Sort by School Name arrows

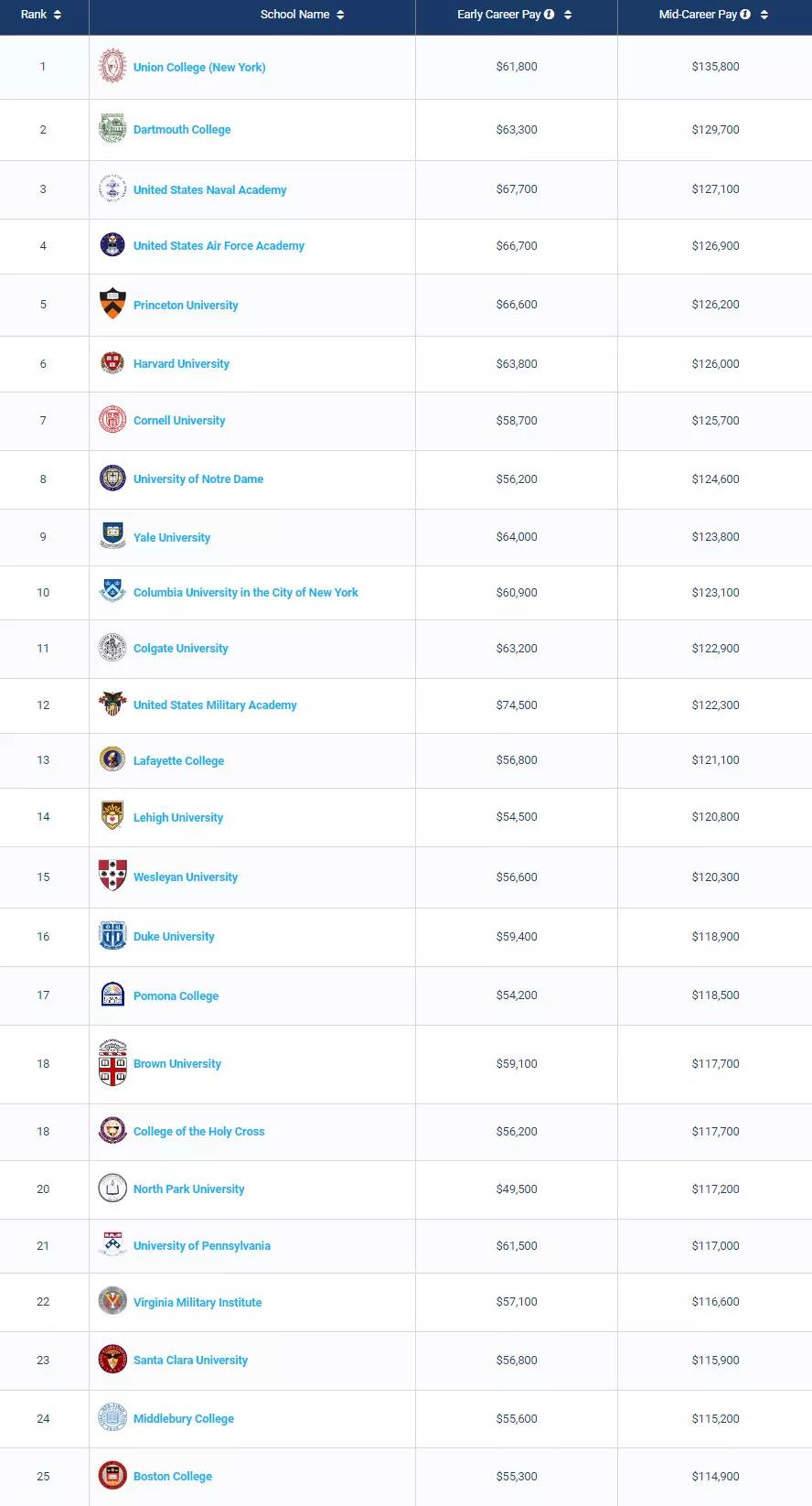click(340, 15)
